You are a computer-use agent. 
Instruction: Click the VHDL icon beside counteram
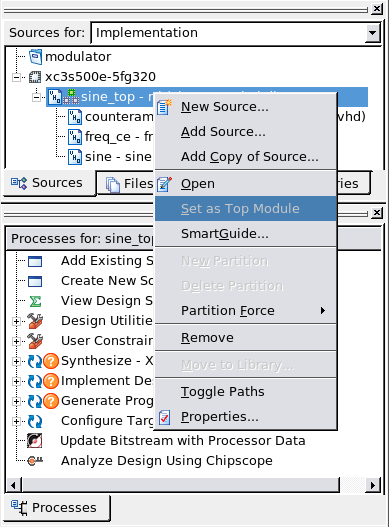[x=75, y=117]
